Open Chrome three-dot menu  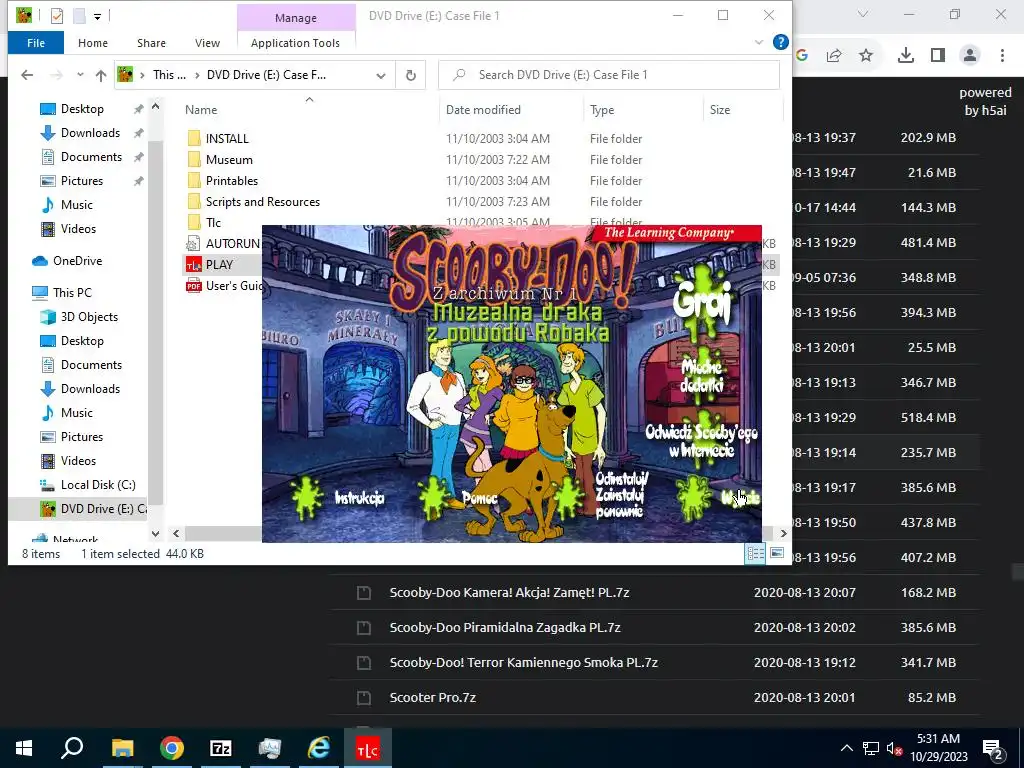click(1002, 56)
